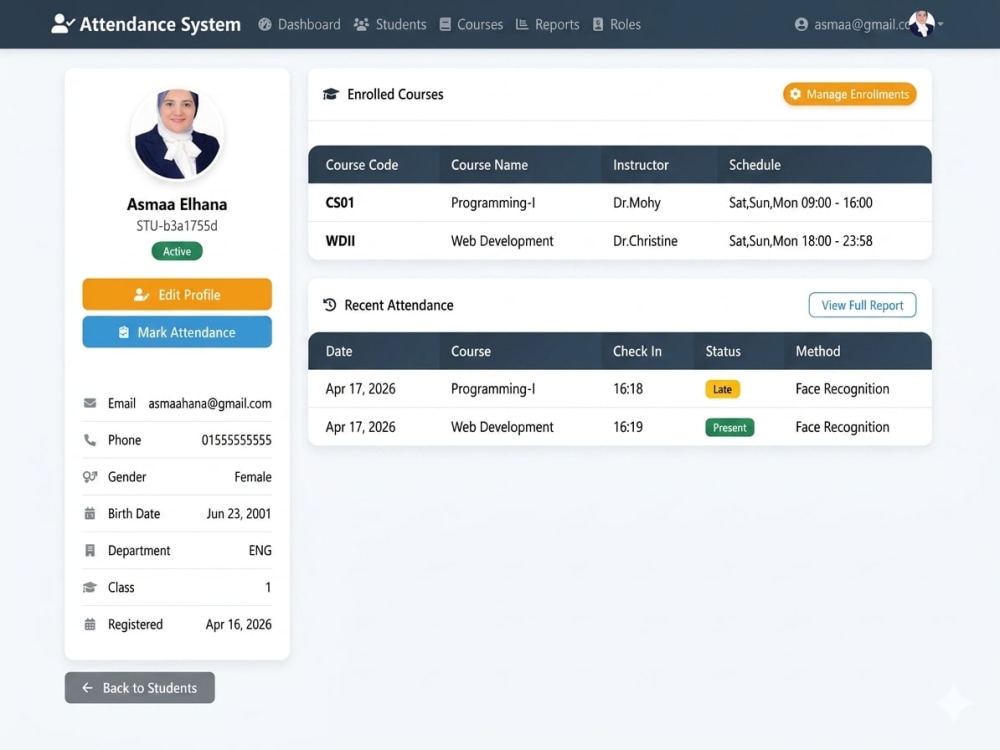The image size is (1000, 750).
Task: Click the Dashboard gauge icon
Action: [265, 24]
